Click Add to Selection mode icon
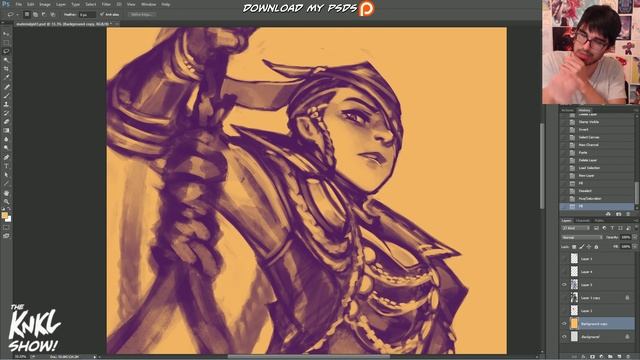This screenshot has height=360, width=640. (x=36, y=14)
